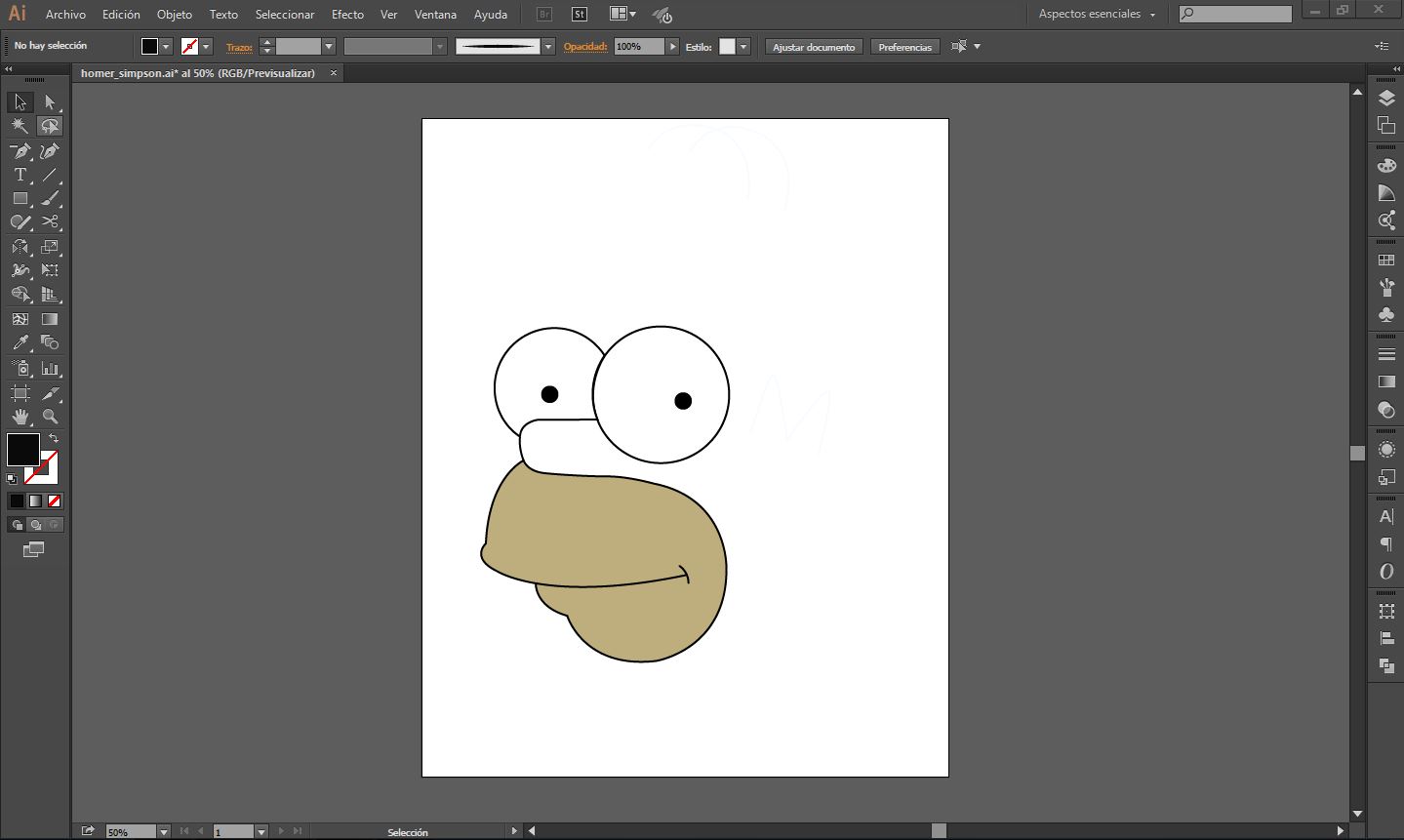This screenshot has width=1404, height=840.
Task: Open the Stroke panel icon
Action: (1386, 355)
